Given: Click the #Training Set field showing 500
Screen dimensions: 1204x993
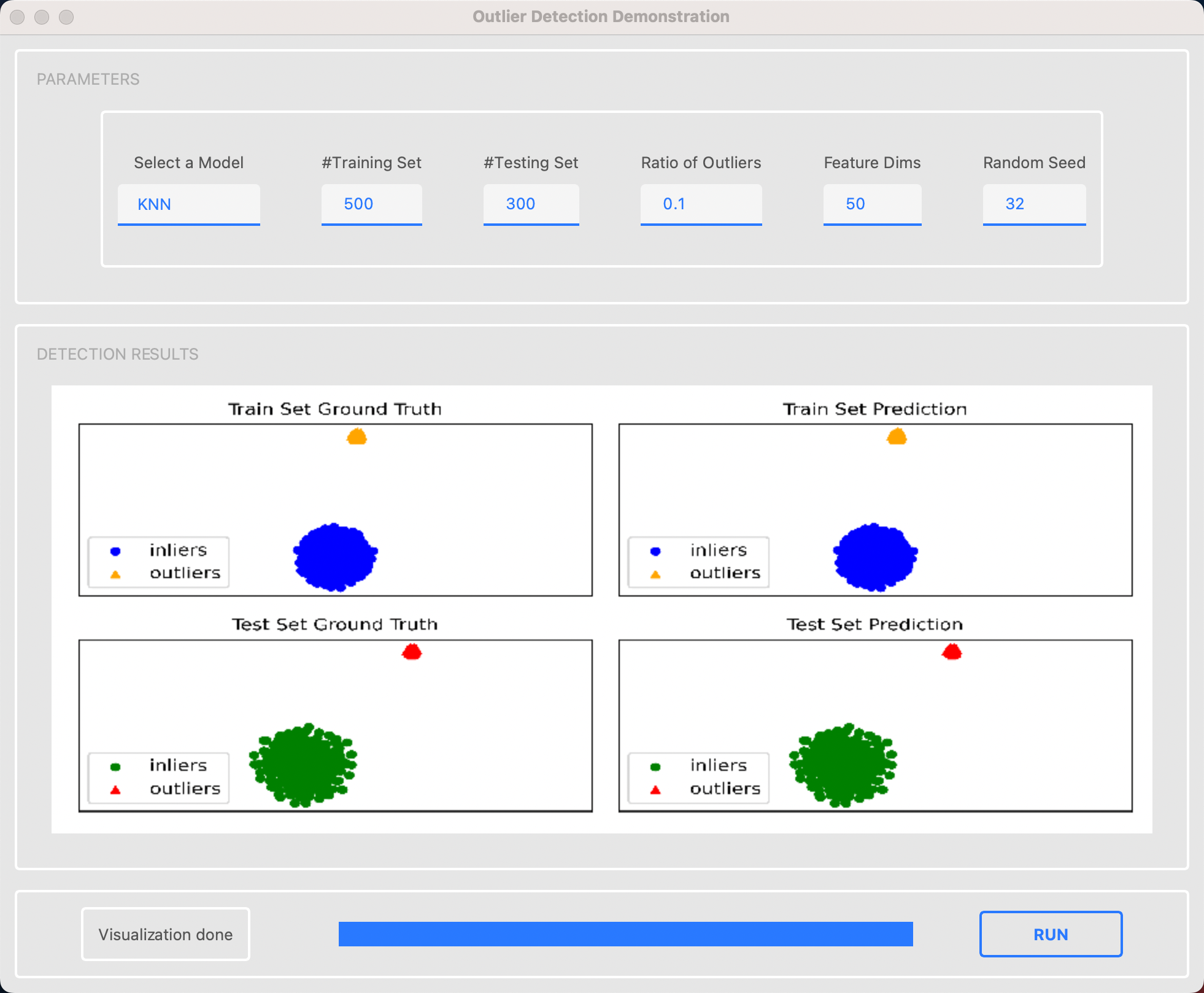Looking at the screenshot, I should pos(371,204).
